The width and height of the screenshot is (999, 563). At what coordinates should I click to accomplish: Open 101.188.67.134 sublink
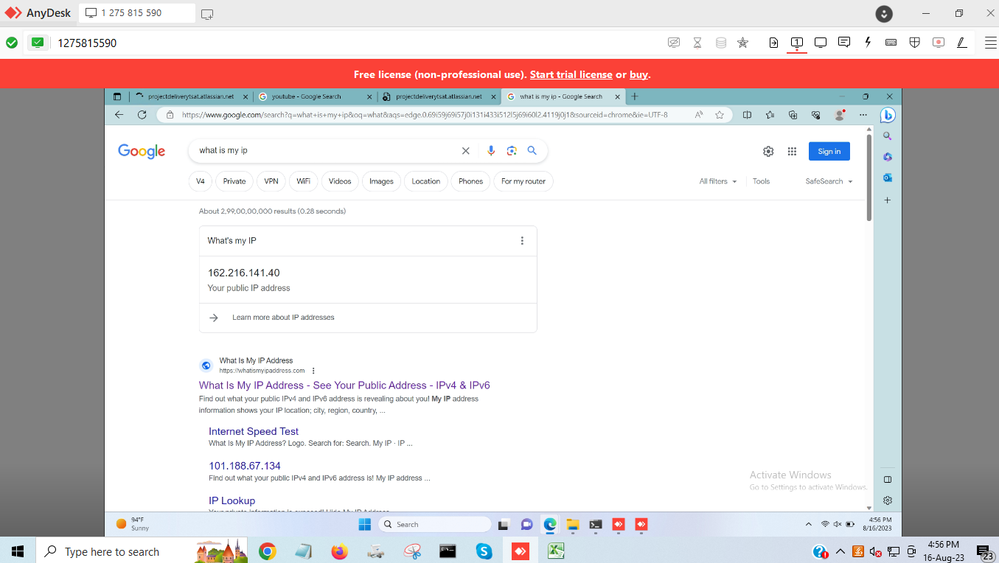245,466
